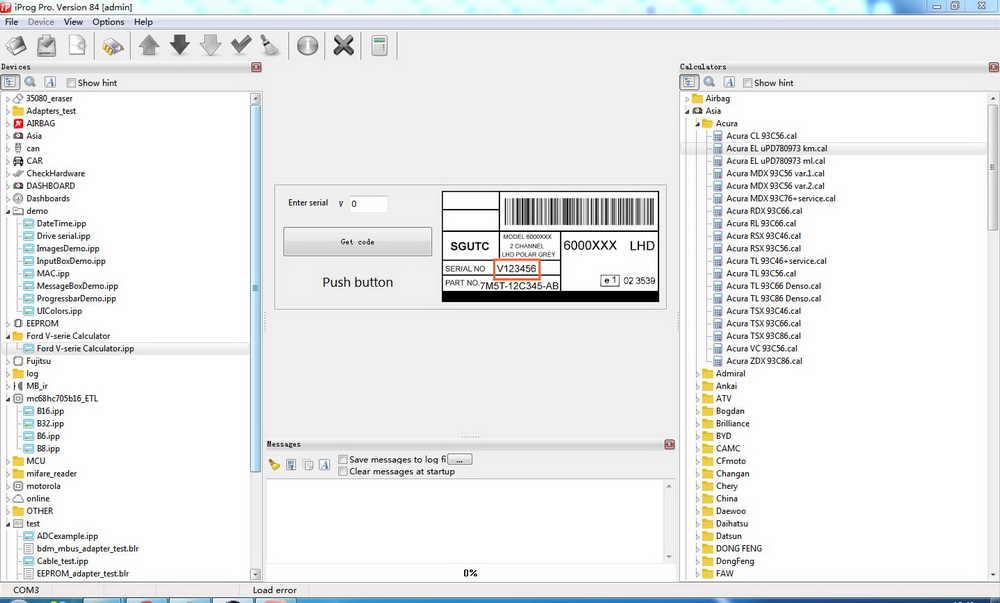Click the Get code button

[x=357, y=242]
